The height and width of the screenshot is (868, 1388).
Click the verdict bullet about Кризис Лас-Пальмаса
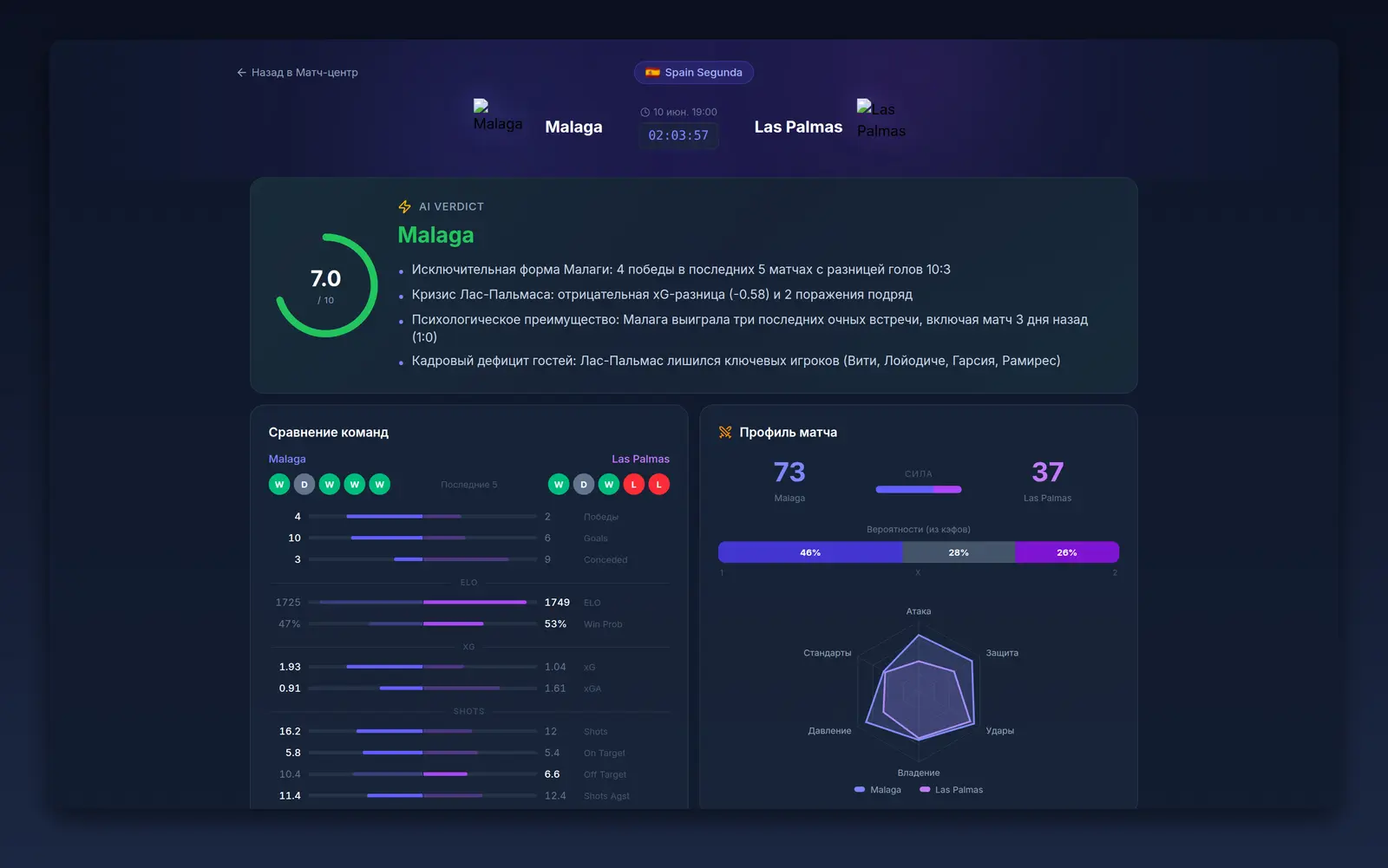point(662,295)
